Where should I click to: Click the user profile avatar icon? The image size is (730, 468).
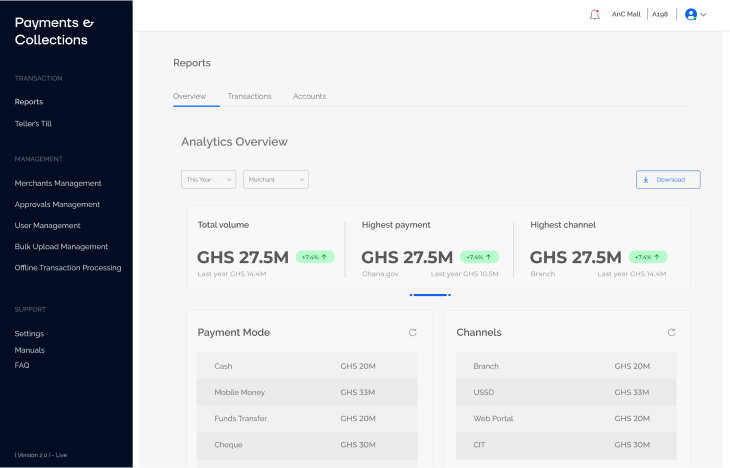[x=690, y=15]
